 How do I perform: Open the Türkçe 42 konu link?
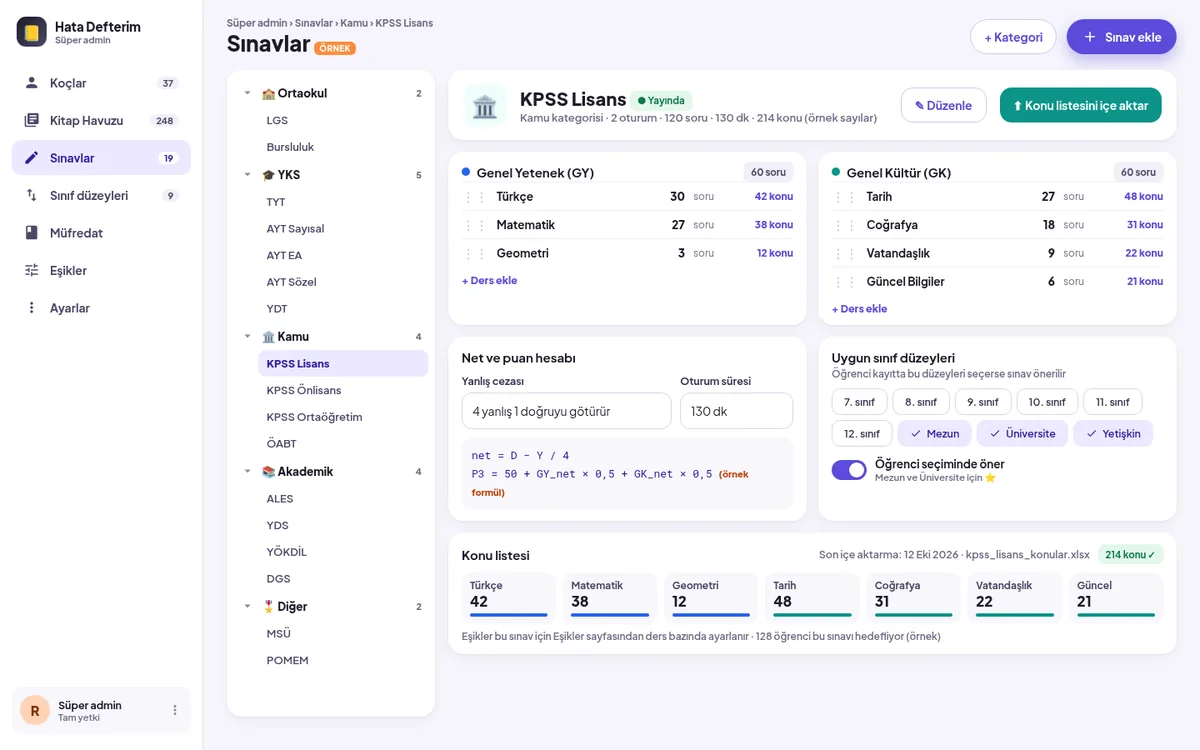pos(774,197)
